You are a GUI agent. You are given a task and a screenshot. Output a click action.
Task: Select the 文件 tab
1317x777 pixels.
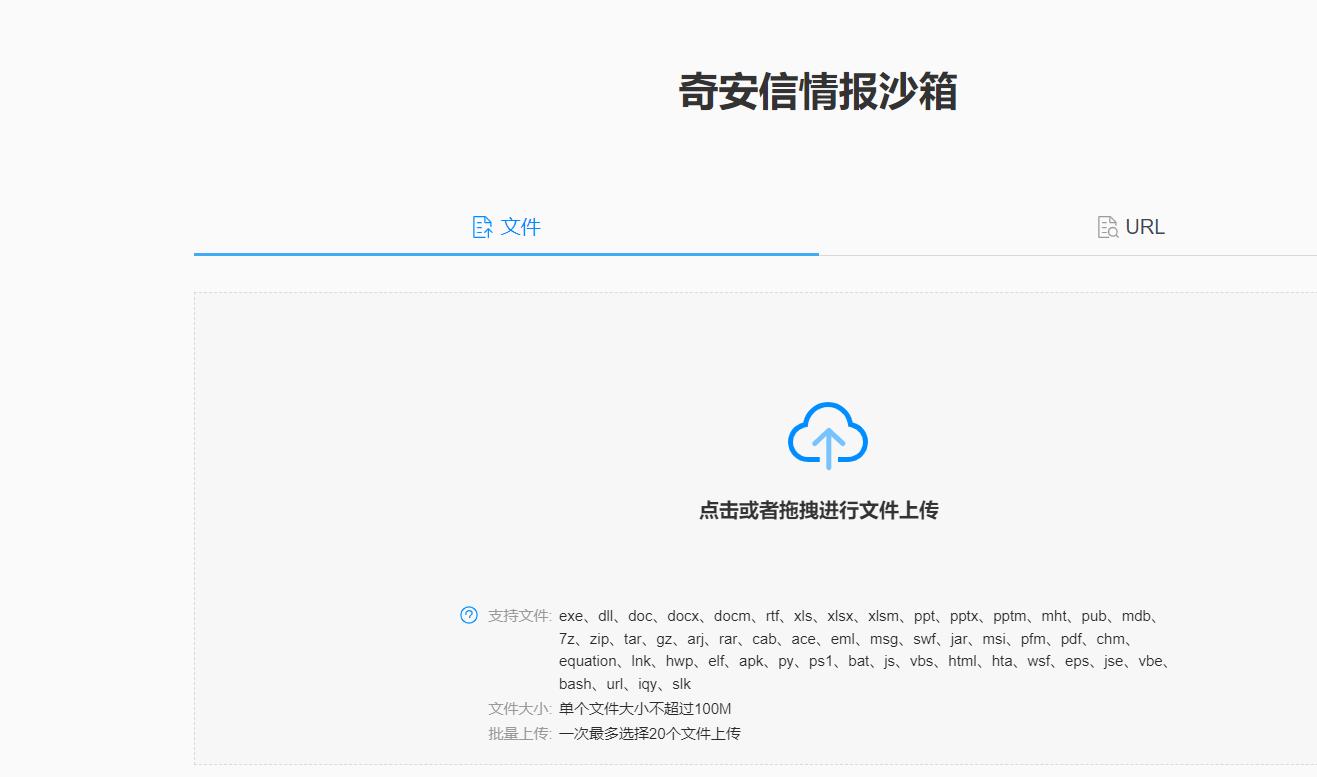(x=506, y=227)
